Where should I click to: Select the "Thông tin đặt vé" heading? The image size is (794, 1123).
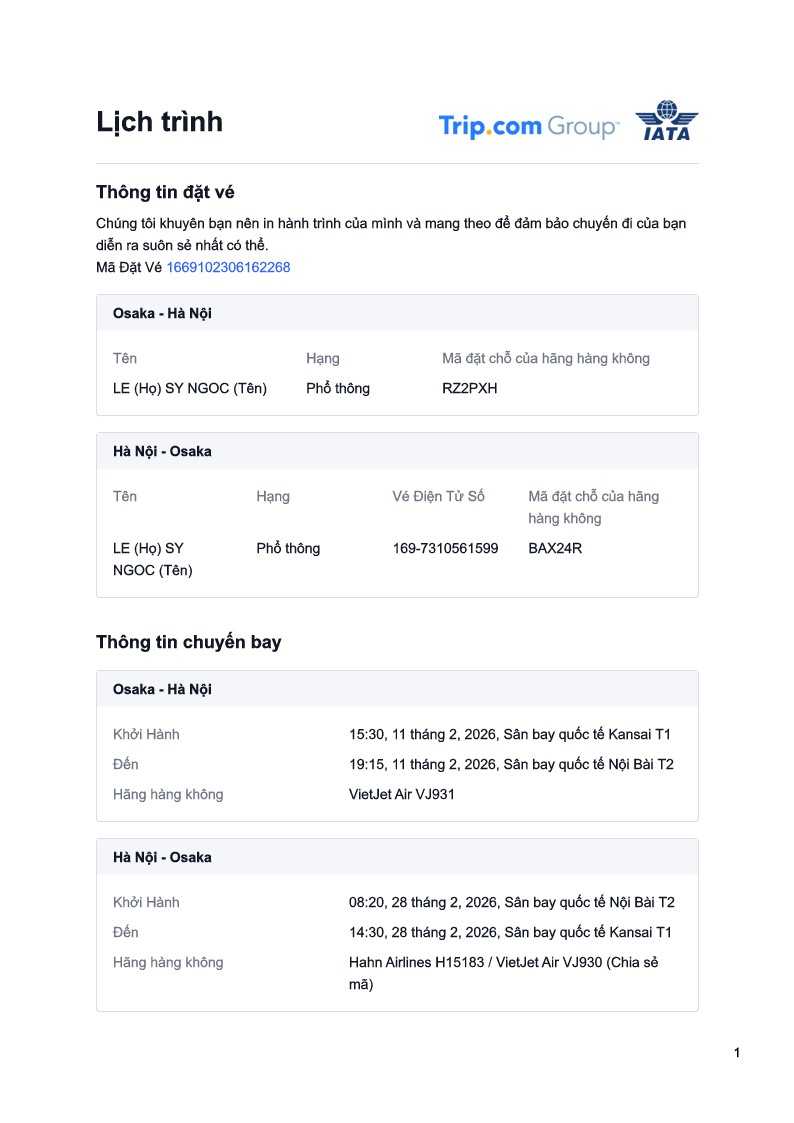165,192
